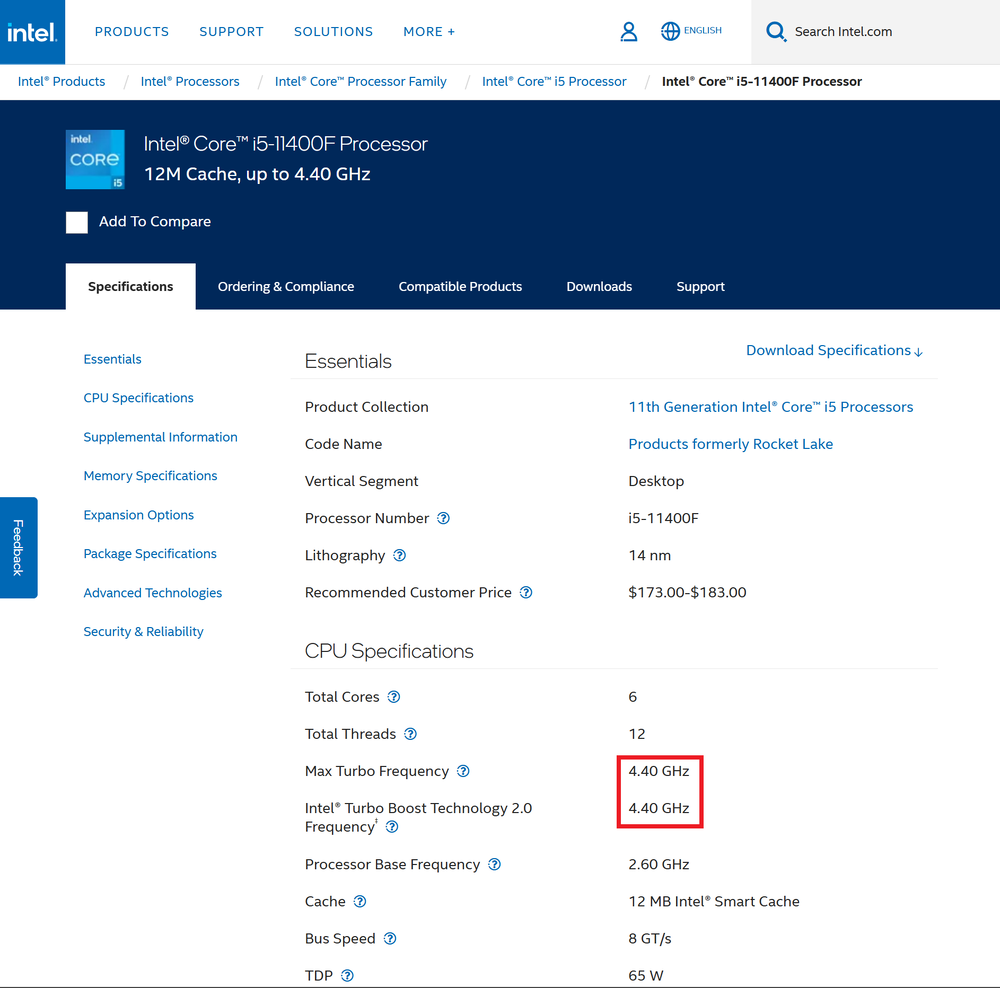Viewport: 1000px width, 988px height.
Task: Open help icon next to Processor Number
Action: click(443, 519)
